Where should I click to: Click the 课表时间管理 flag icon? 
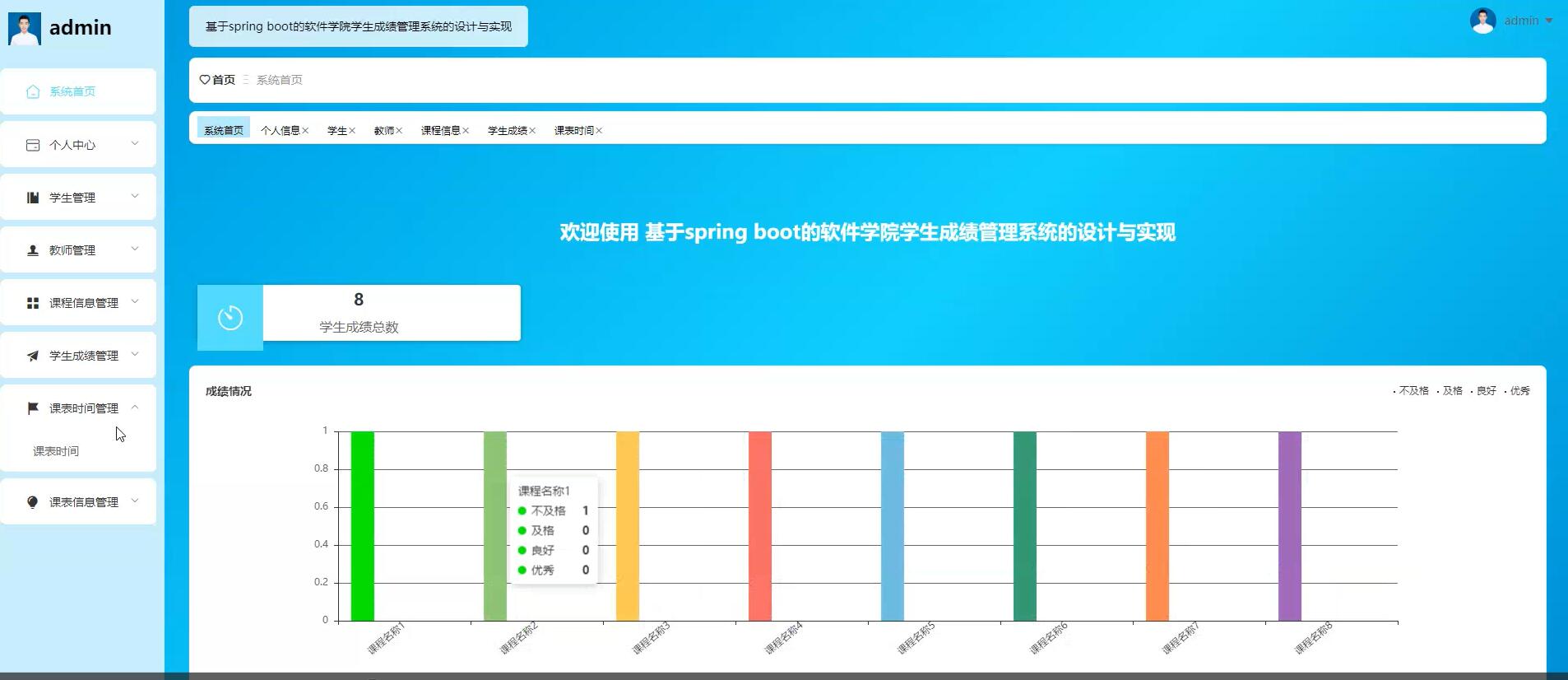[33, 408]
